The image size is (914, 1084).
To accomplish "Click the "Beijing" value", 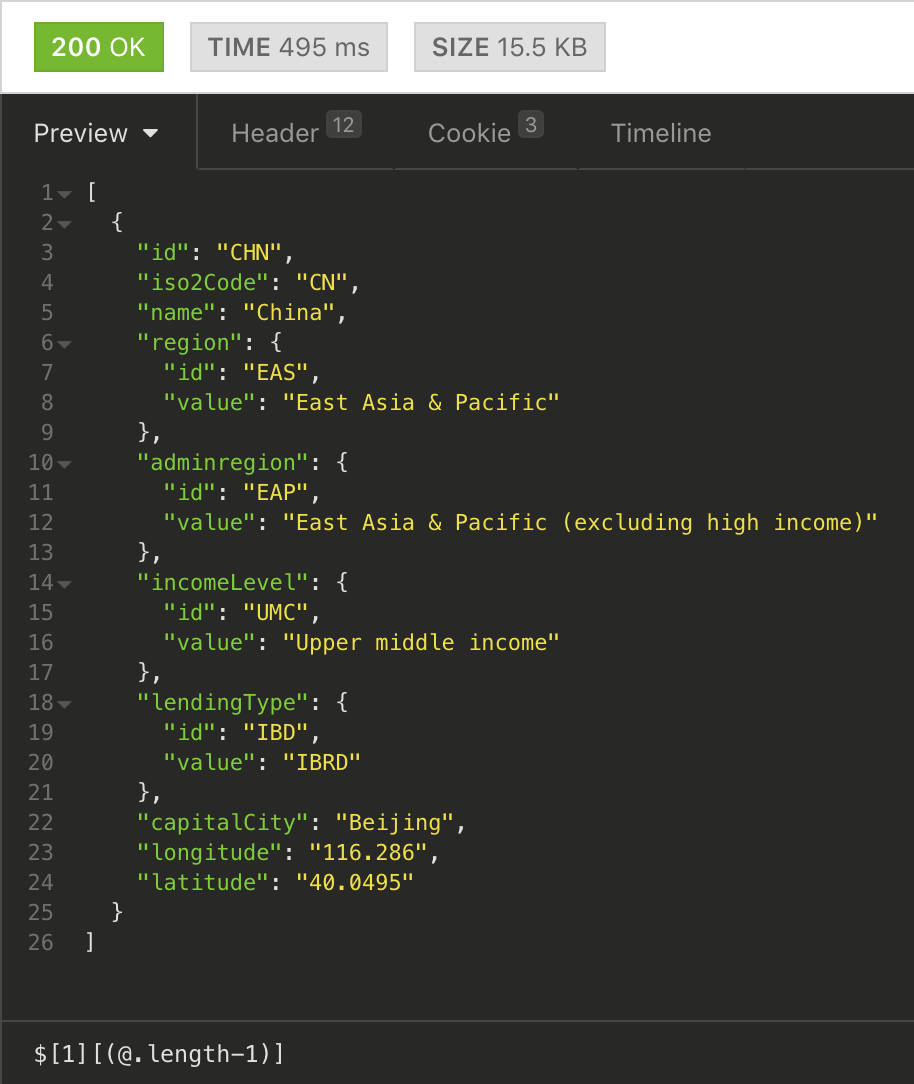I will (x=395, y=823).
